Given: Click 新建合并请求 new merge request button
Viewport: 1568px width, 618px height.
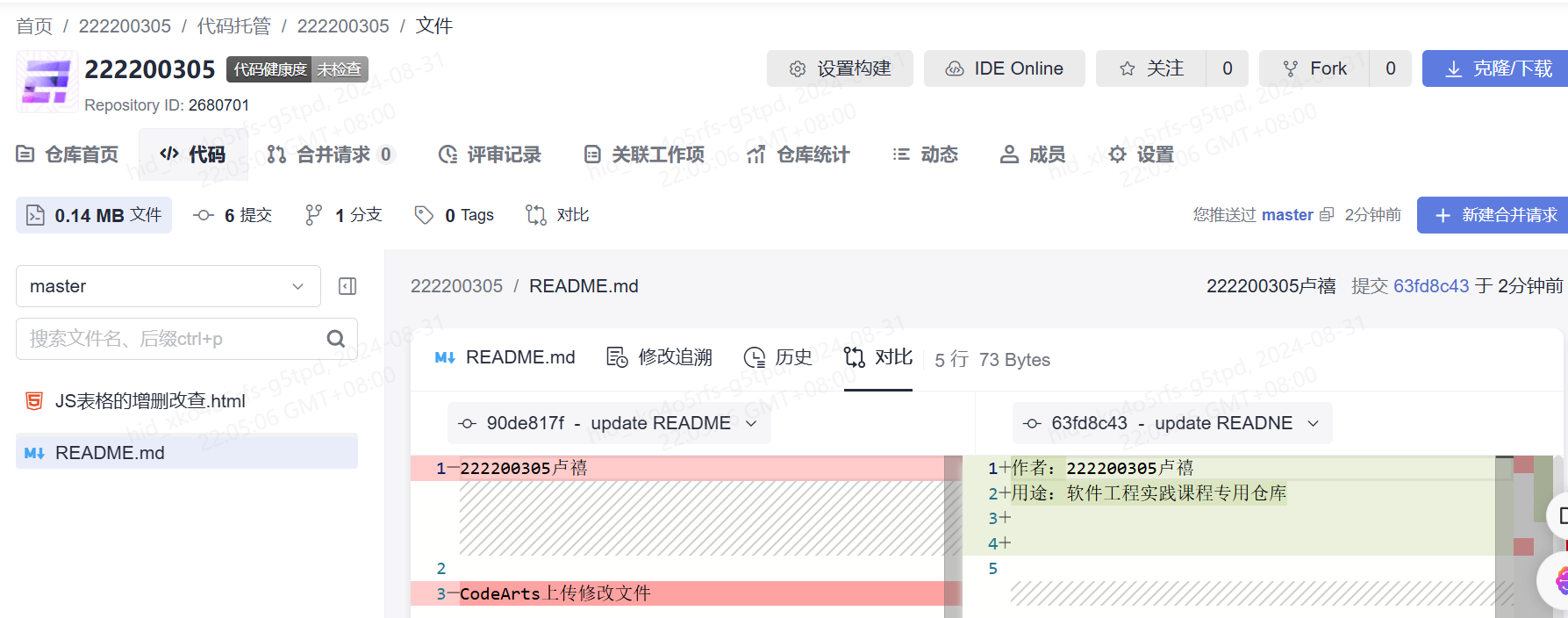Looking at the screenshot, I should tap(1493, 215).
